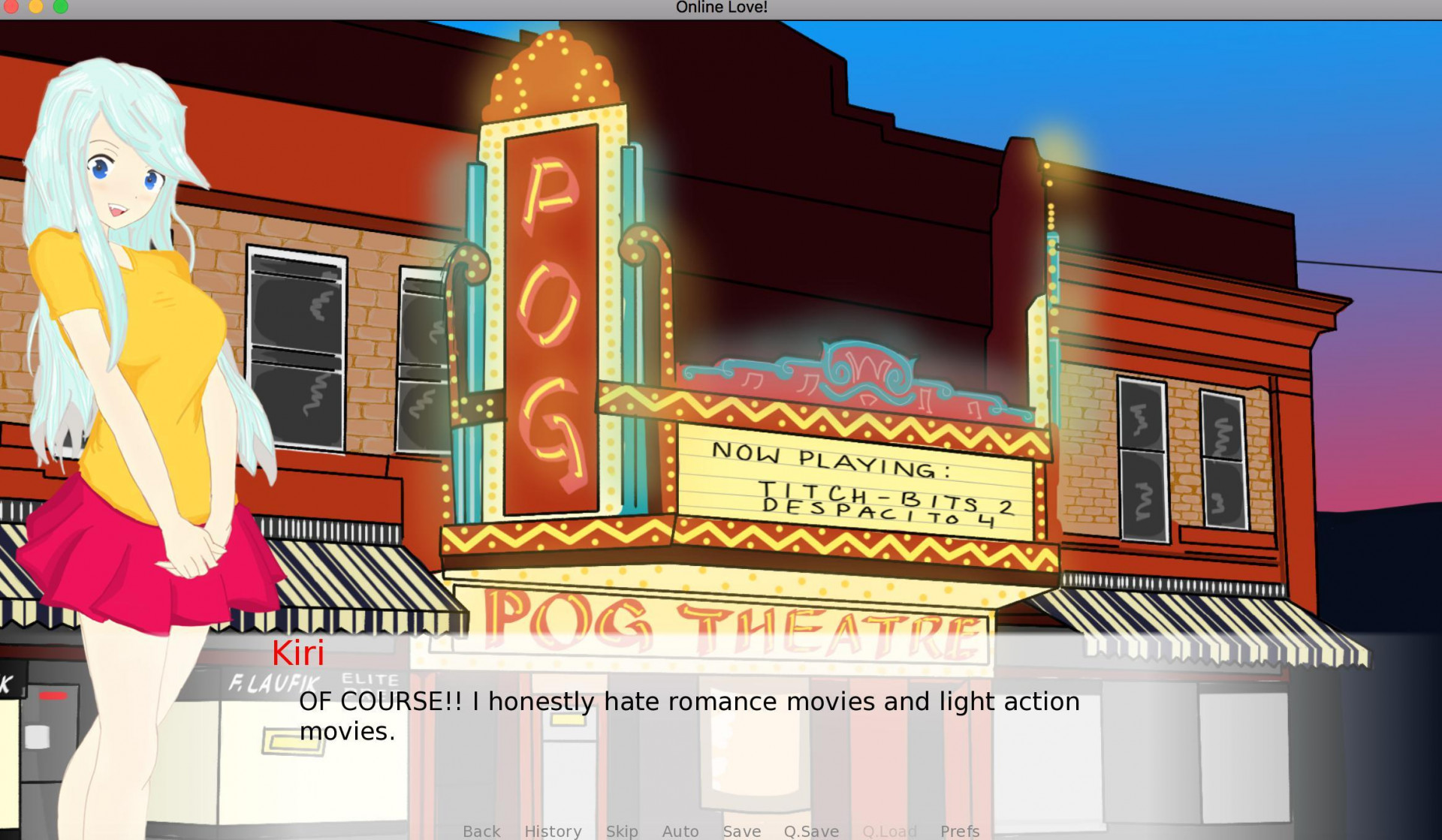
Task: Open Prefs settings menu
Action: (960, 831)
